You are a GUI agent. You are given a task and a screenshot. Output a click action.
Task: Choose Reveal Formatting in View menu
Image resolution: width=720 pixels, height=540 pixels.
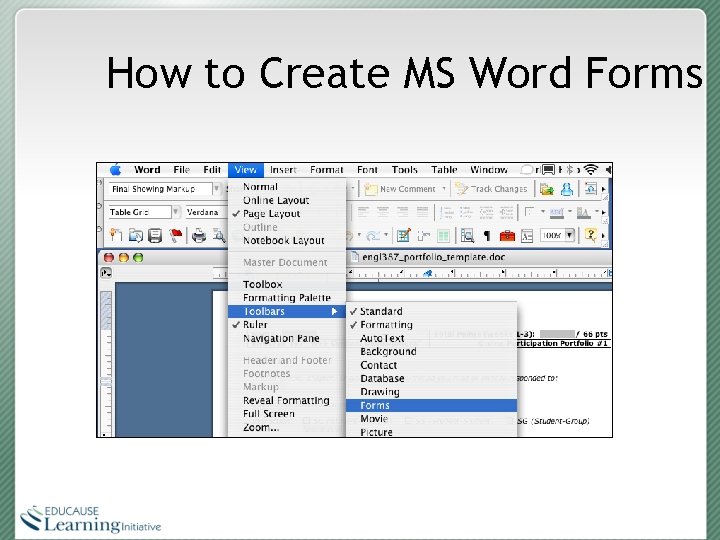coord(287,400)
